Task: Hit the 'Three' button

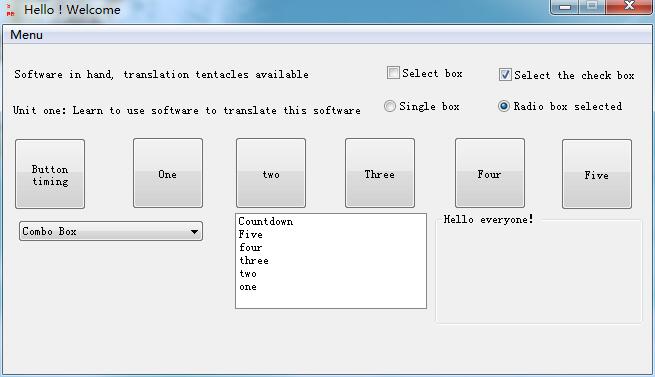Action: coord(380,173)
